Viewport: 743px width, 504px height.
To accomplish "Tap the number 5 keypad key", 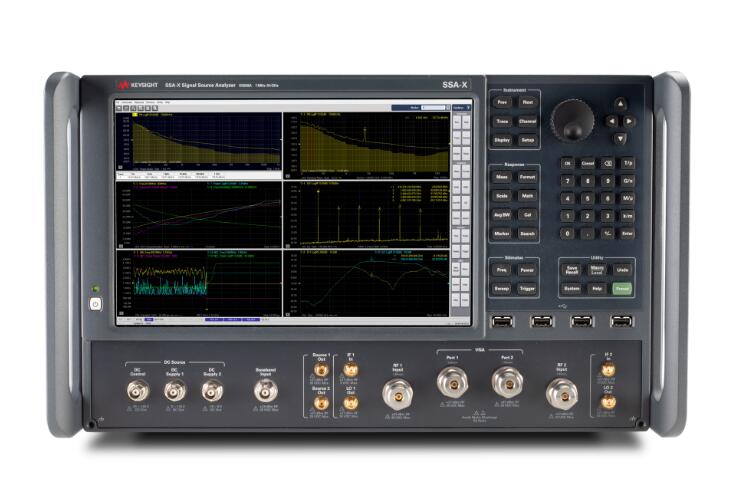I will [588, 198].
